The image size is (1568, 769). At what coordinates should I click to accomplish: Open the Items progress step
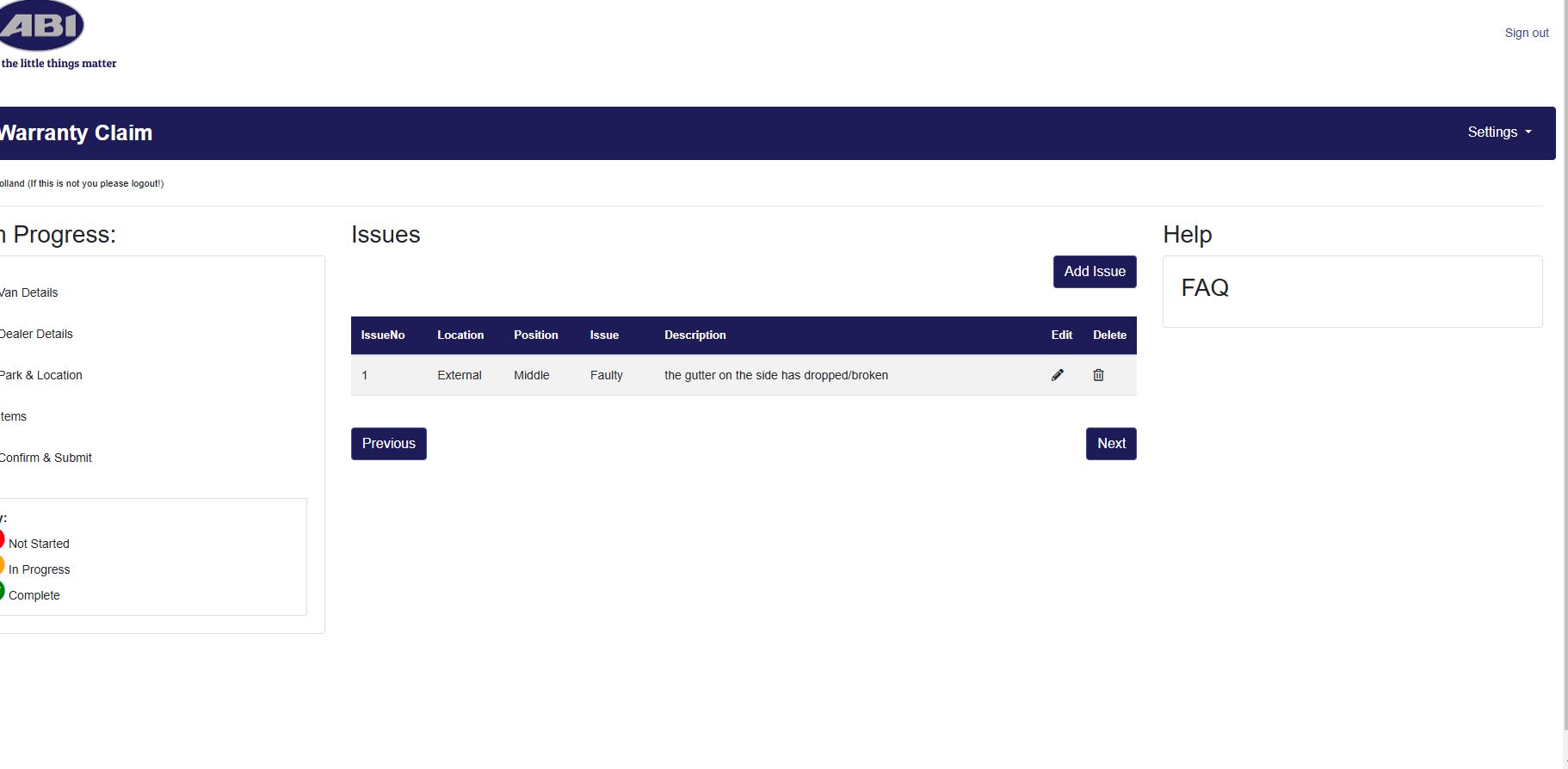pos(13,416)
